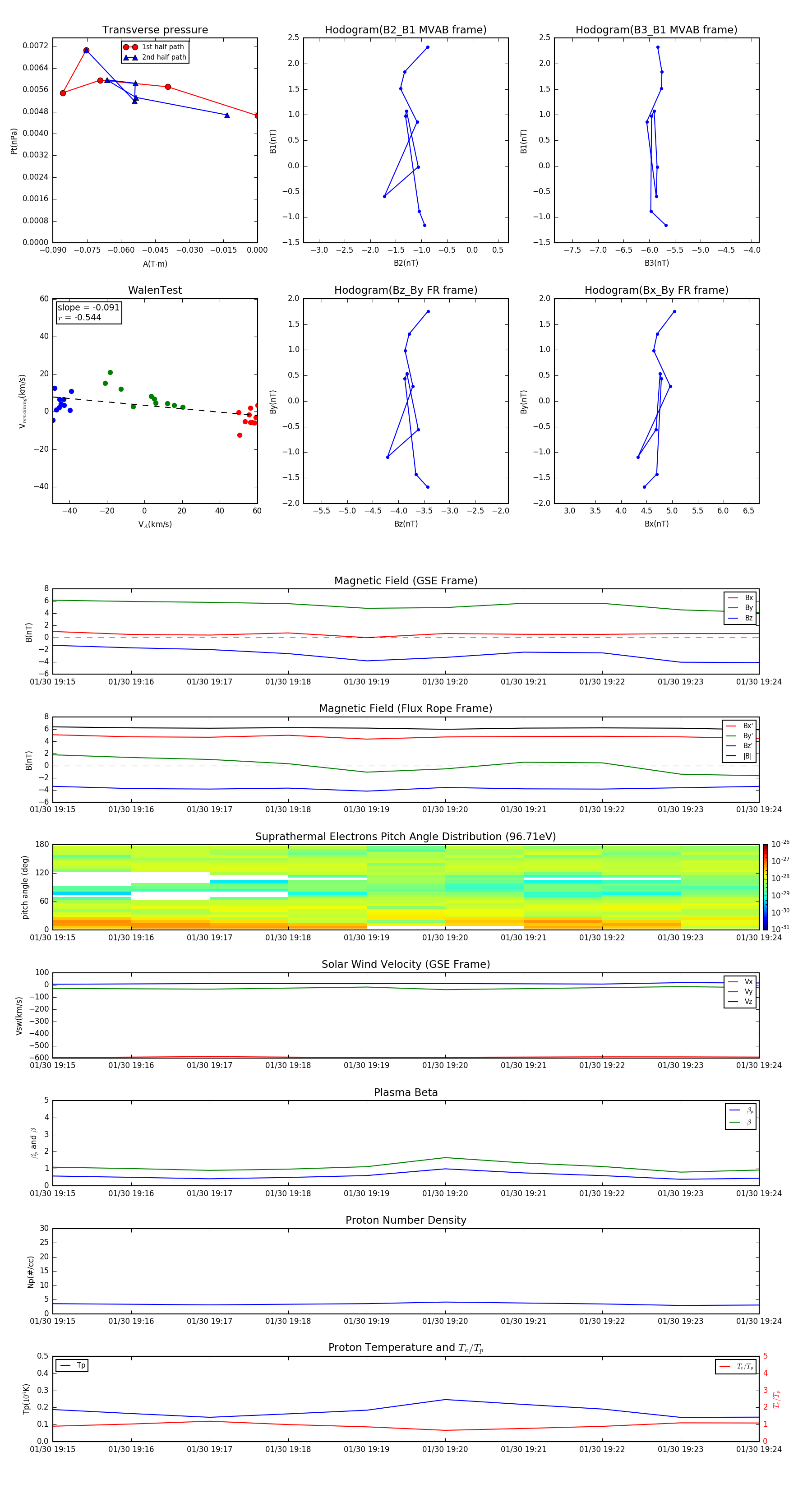Screen dimensions: 812x1489
Task: Click the "Magnetic Field (Flux Rope Frame)" title
Action: 406,709
